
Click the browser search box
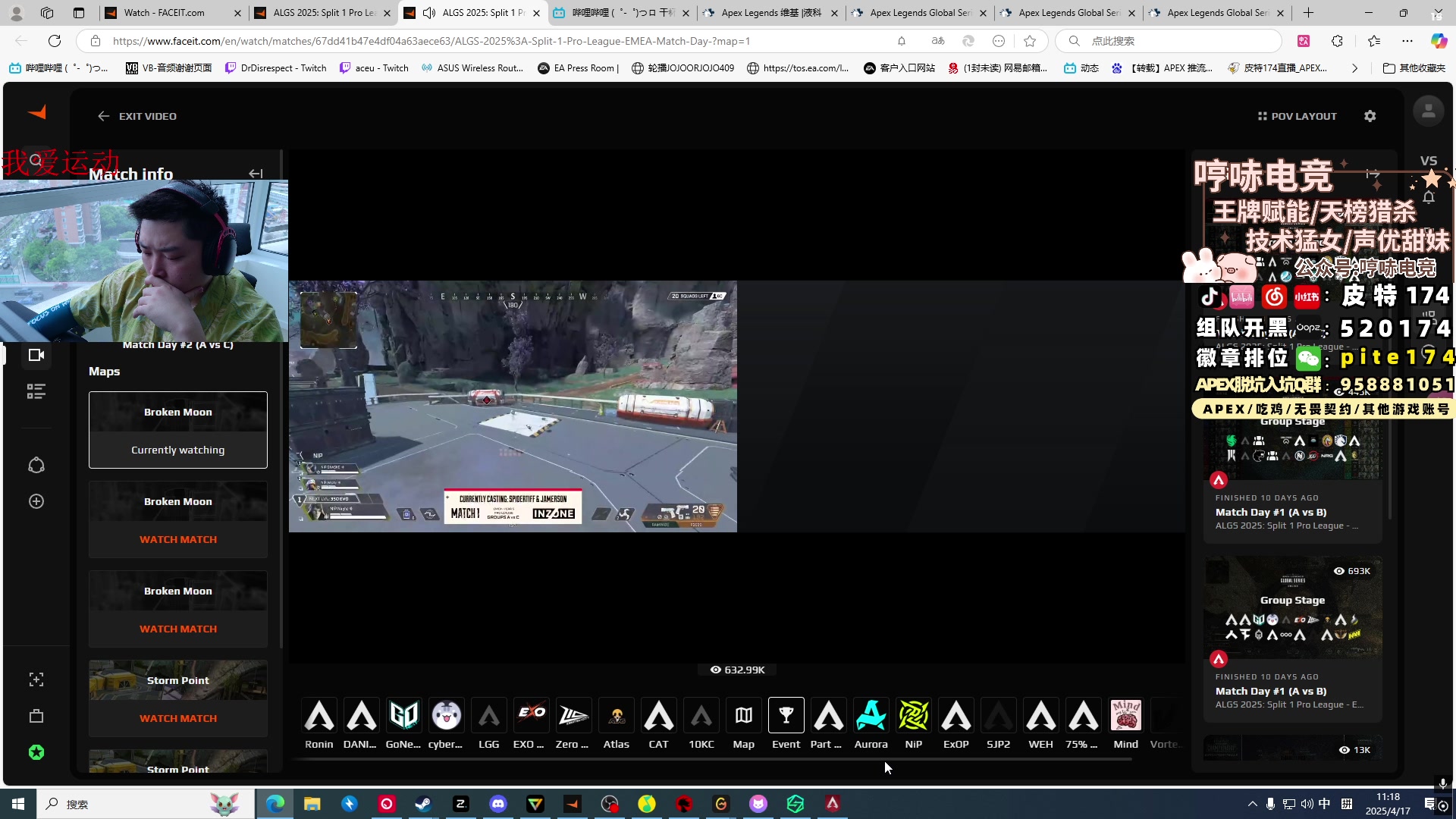[1168, 41]
